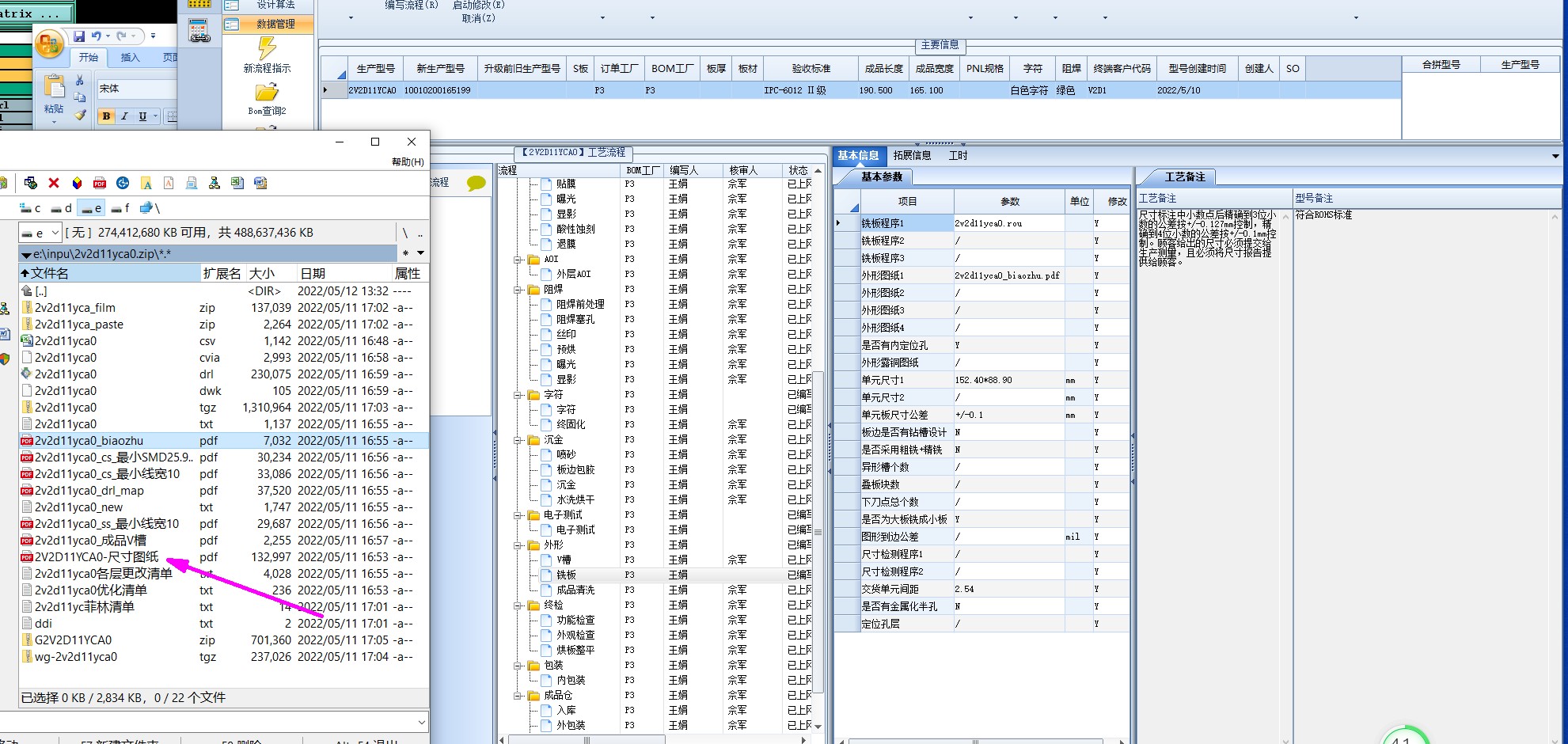Screen dimensions: 1568x744
Task: Select the 铣板 step in process tree
Action: tap(566, 575)
